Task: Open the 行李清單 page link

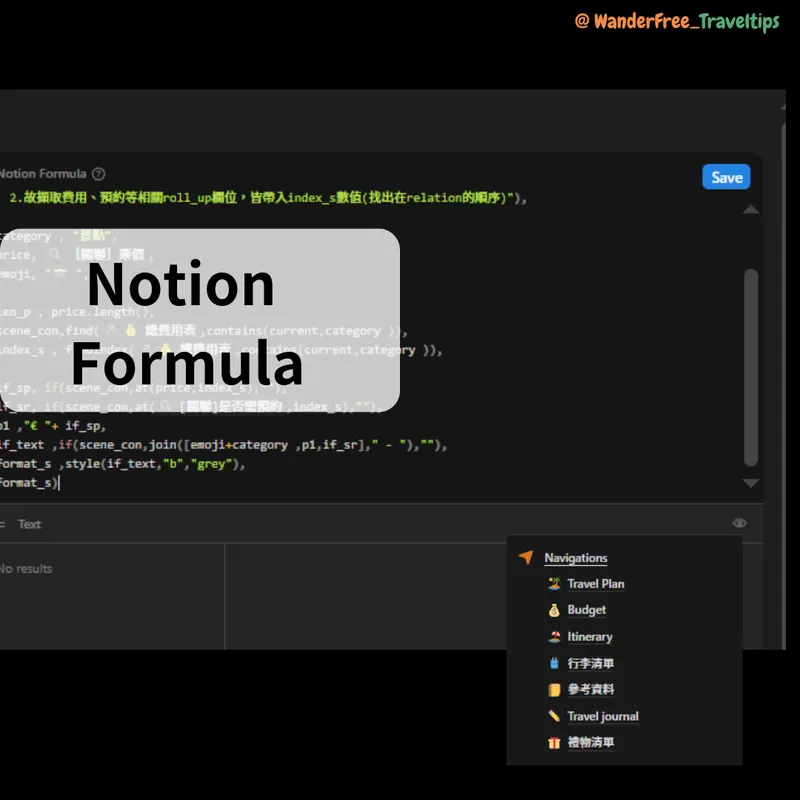Action: (590, 663)
